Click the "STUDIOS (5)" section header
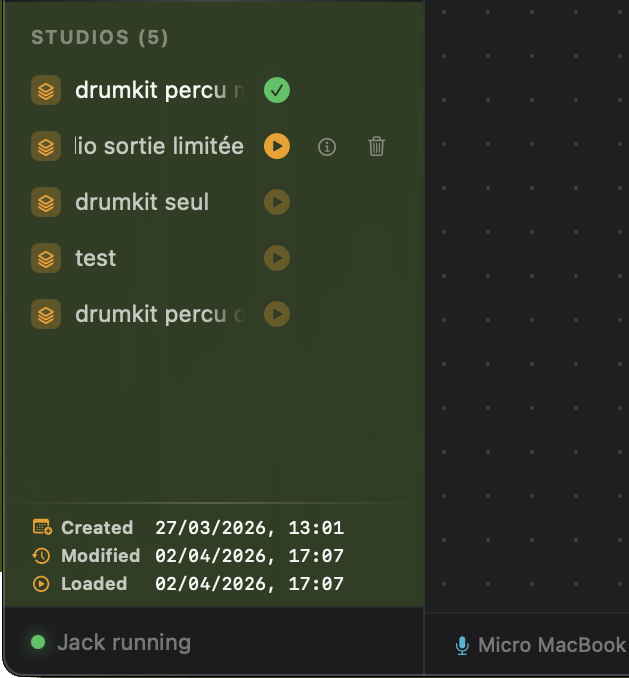The height and width of the screenshot is (678, 629). (x=100, y=38)
